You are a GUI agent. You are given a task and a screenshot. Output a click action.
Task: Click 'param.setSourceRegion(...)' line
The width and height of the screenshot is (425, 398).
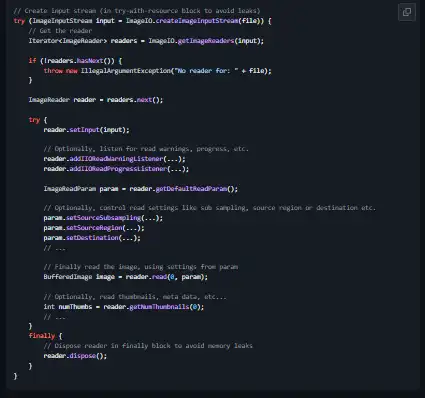point(94,228)
